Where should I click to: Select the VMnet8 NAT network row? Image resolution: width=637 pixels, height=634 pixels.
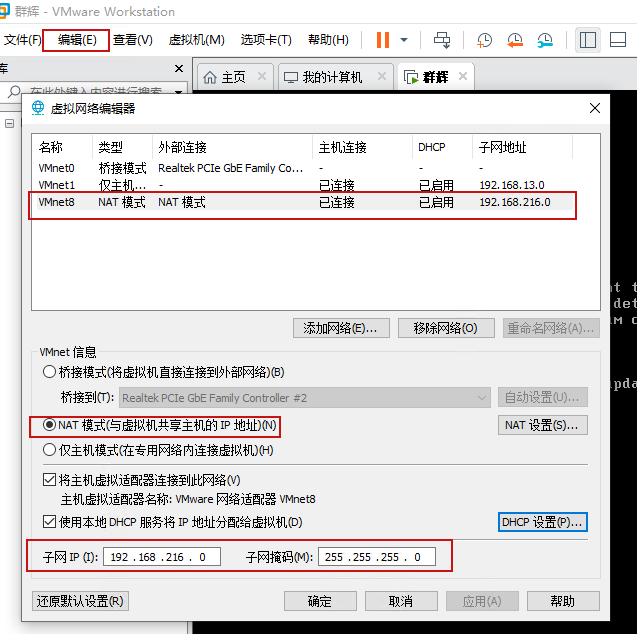click(305, 202)
